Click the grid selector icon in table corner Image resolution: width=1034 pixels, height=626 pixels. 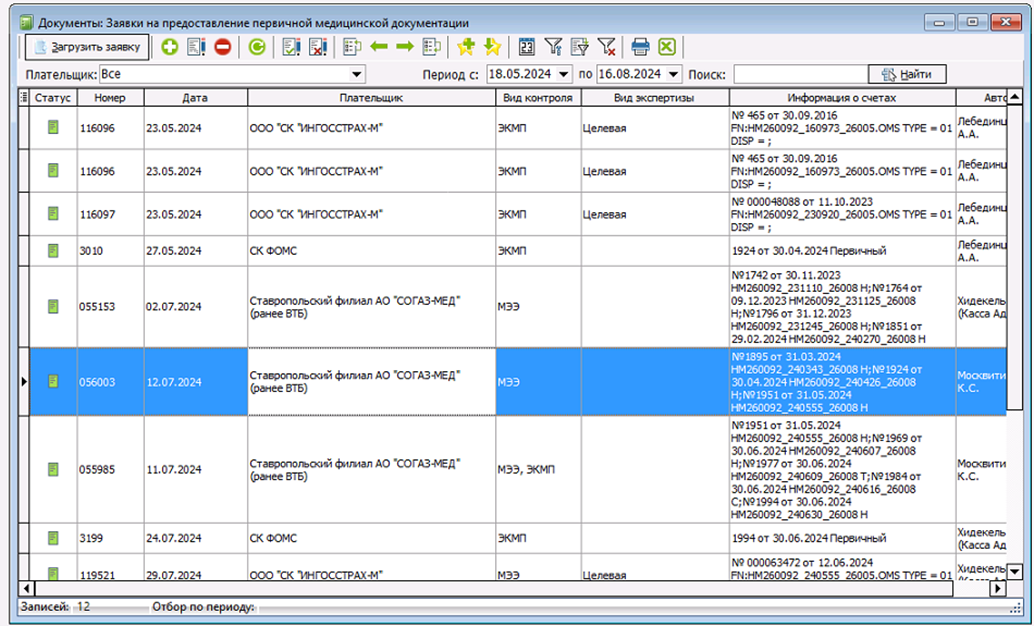24,98
